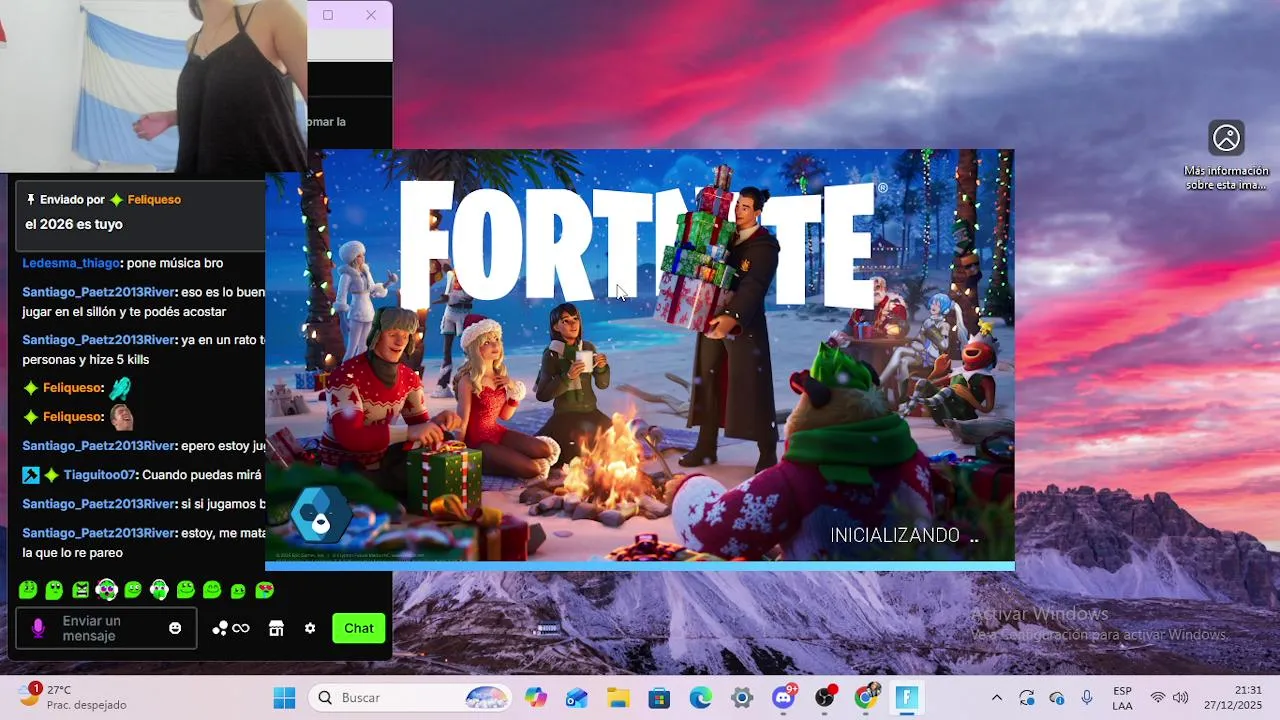Screen dimensions: 1280x720
Task: Click the microphone tray icon
Action: pos(1087,697)
